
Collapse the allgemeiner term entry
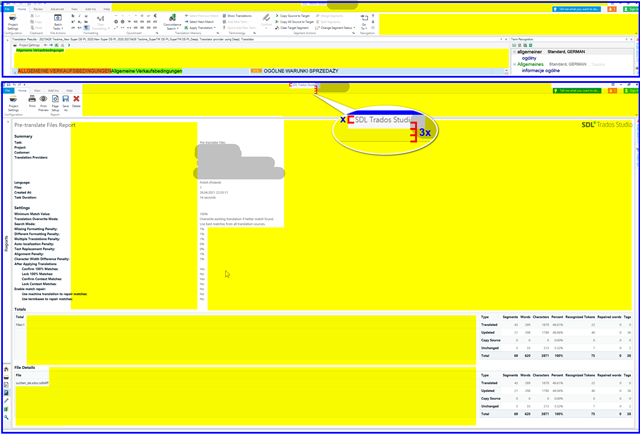(514, 52)
